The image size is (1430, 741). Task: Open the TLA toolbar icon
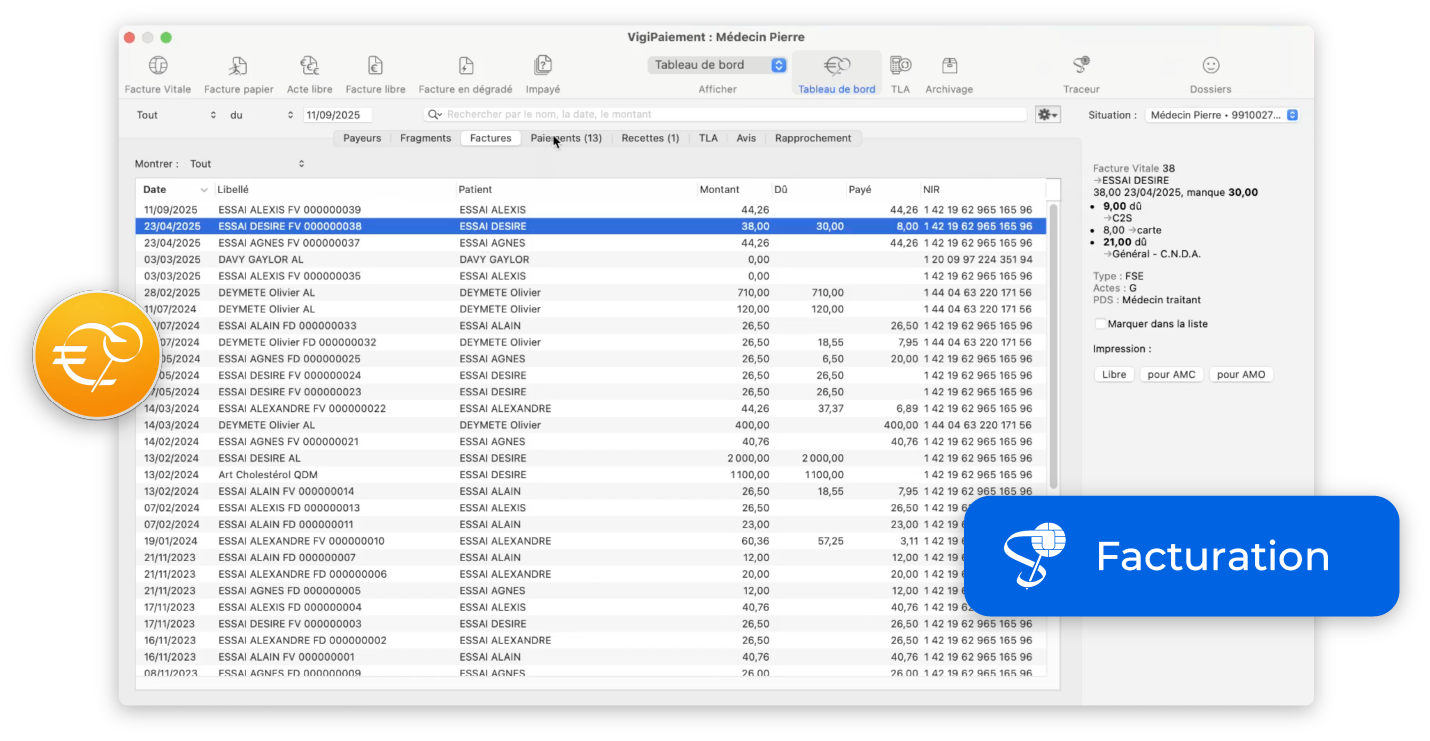tap(900, 67)
